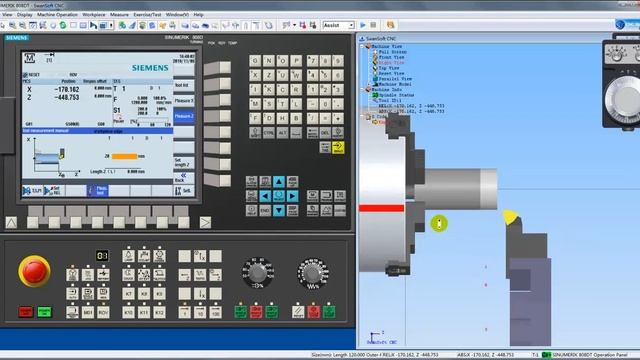Click the green circular refresh icon in toolbar
The width and height of the screenshot is (640, 360).
tap(63, 25)
